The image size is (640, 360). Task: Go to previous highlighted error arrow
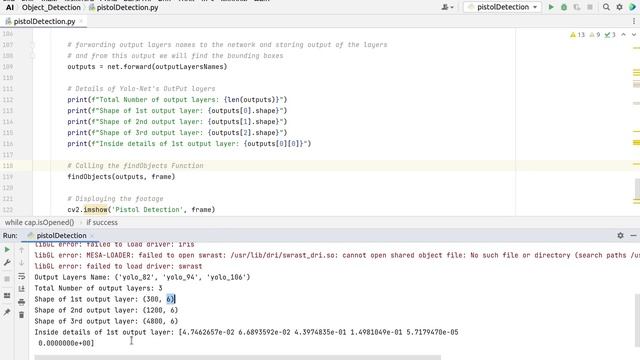(623, 35)
